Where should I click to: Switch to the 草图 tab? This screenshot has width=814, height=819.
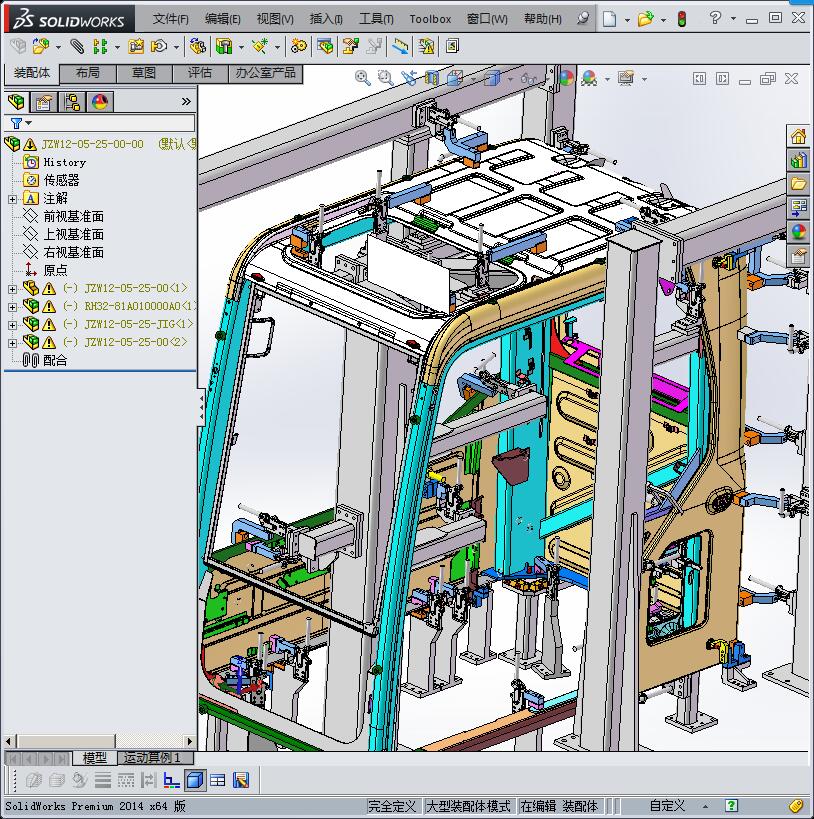144,73
